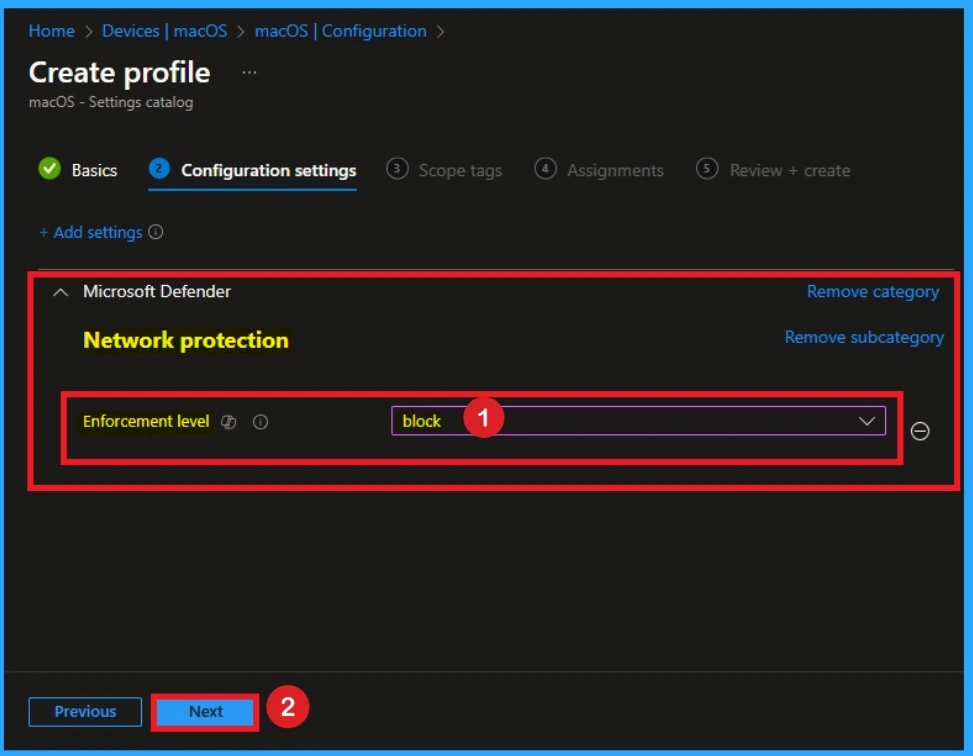Click the Next button

tap(205, 711)
